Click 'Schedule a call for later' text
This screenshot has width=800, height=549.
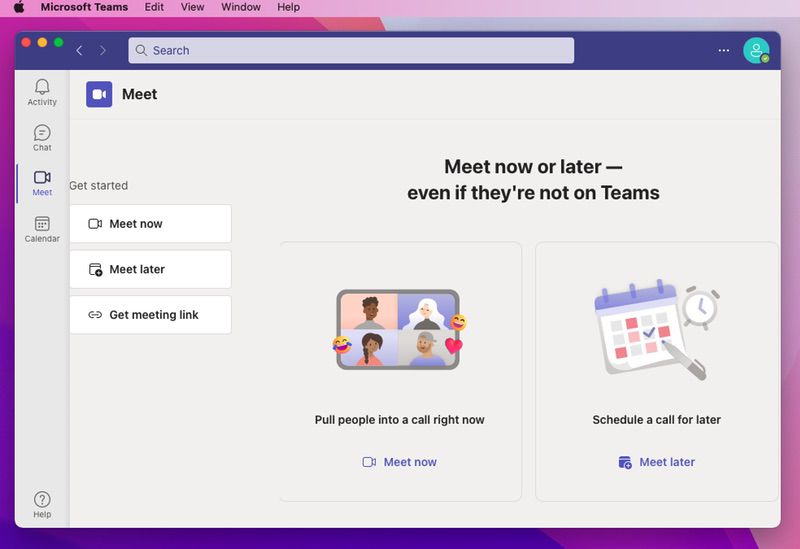pyautogui.click(x=657, y=419)
